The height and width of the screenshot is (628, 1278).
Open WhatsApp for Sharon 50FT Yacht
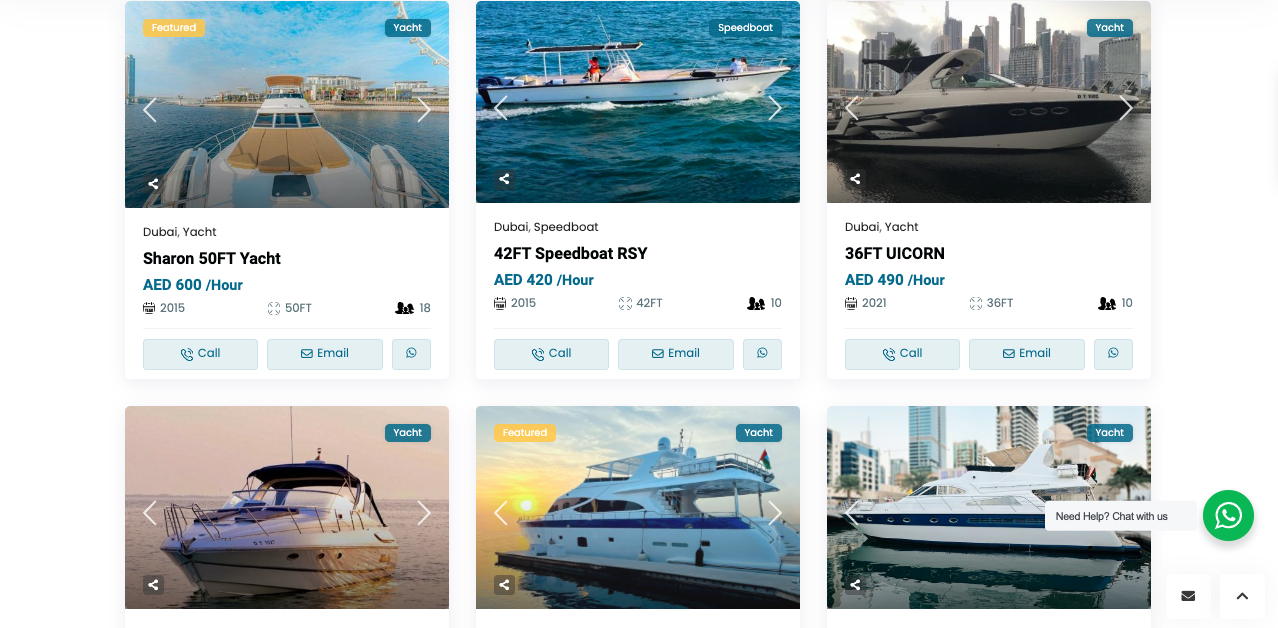coord(411,354)
